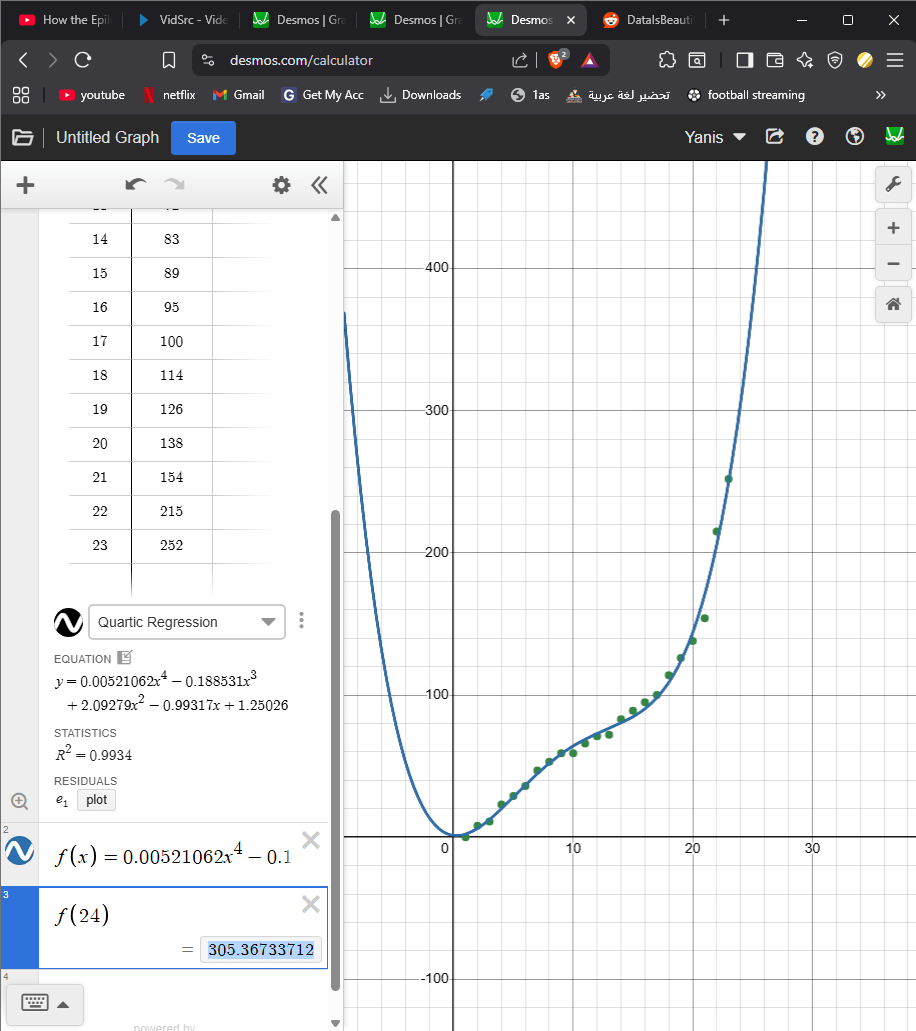This screenshot has width=916, height=1031.
Task: Toggle visibility of the f(x) expression
Action: (x=20, y=852)
